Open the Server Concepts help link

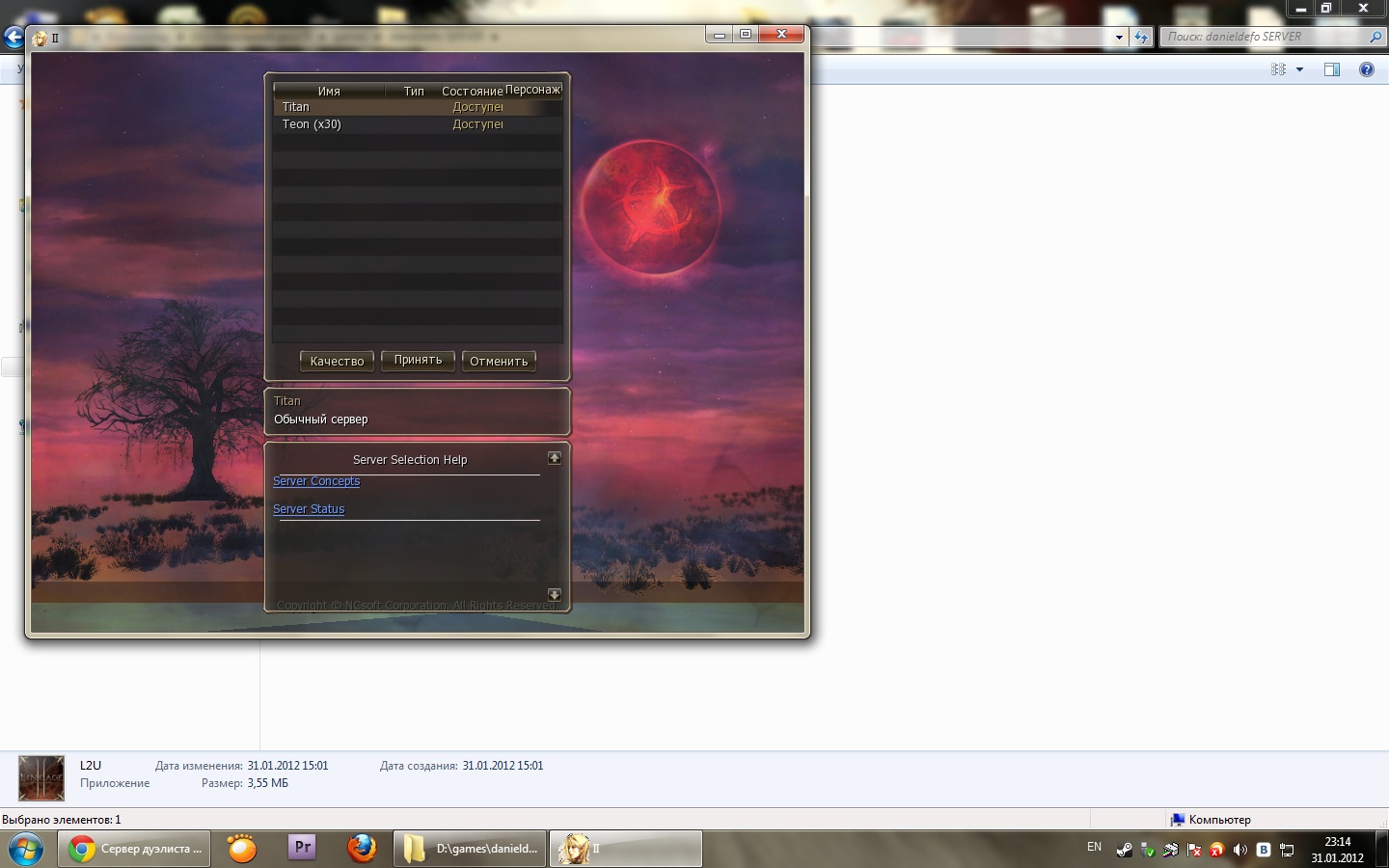316,481
